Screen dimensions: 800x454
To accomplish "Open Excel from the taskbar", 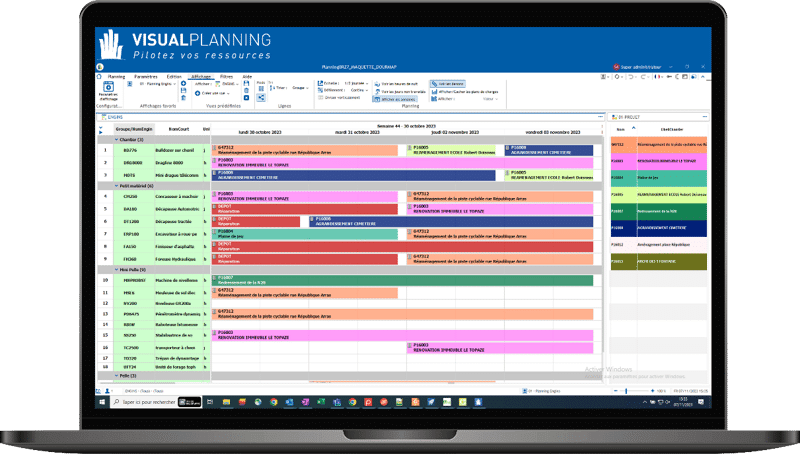I will tap(321, 402).
